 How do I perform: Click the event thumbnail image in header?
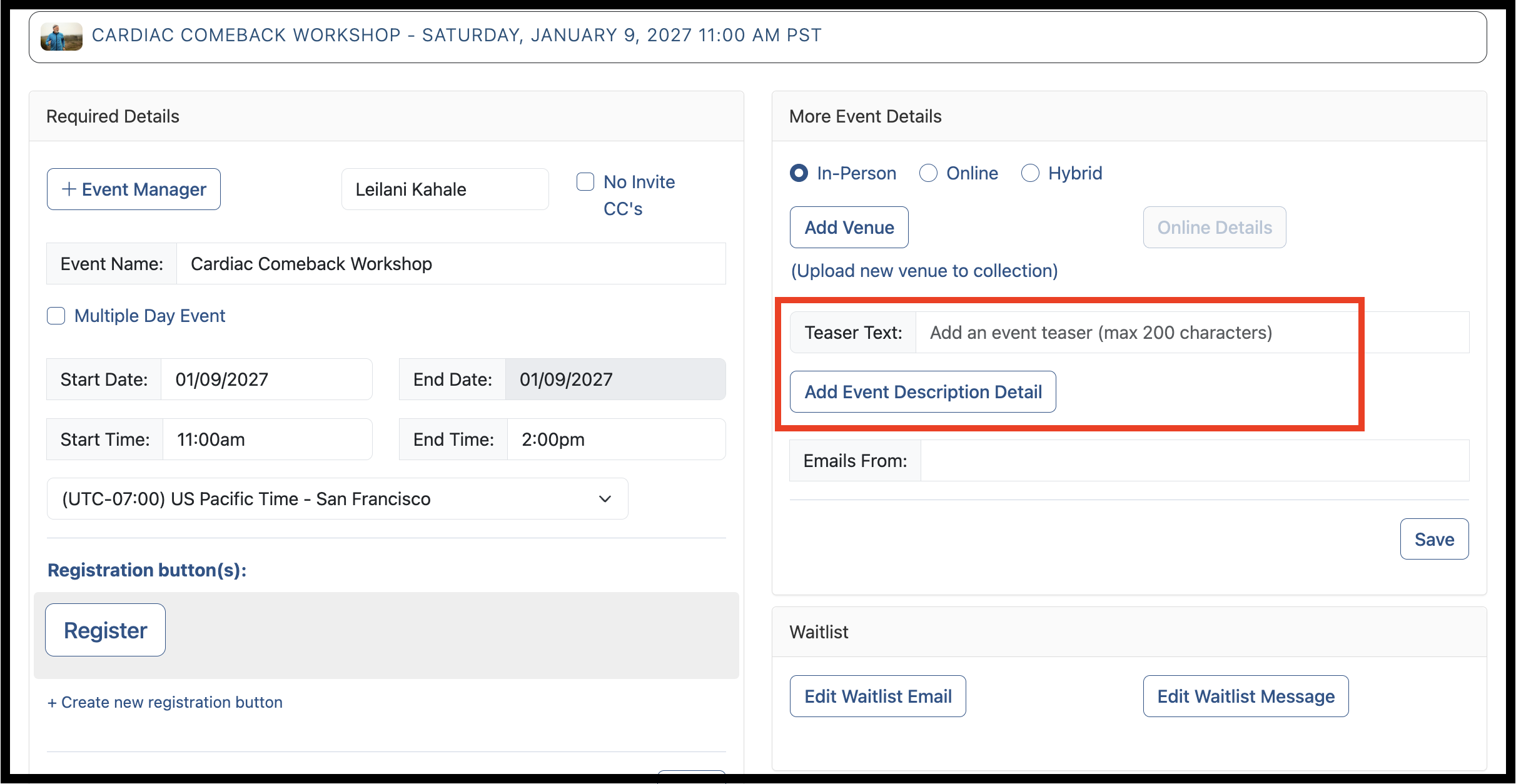[61, 36]
